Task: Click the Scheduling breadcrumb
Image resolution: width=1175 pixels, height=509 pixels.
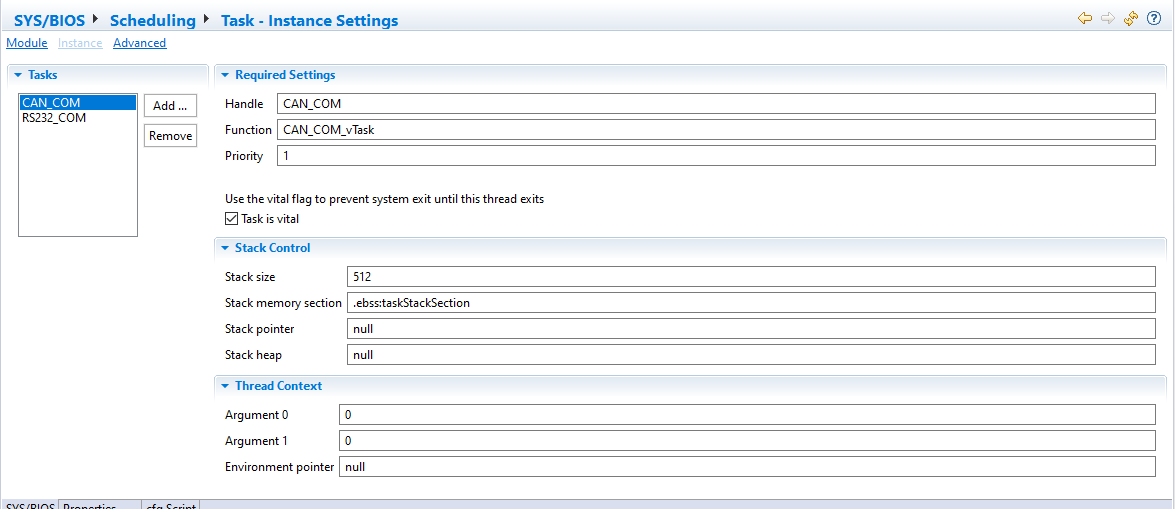Action: [153, 20]
